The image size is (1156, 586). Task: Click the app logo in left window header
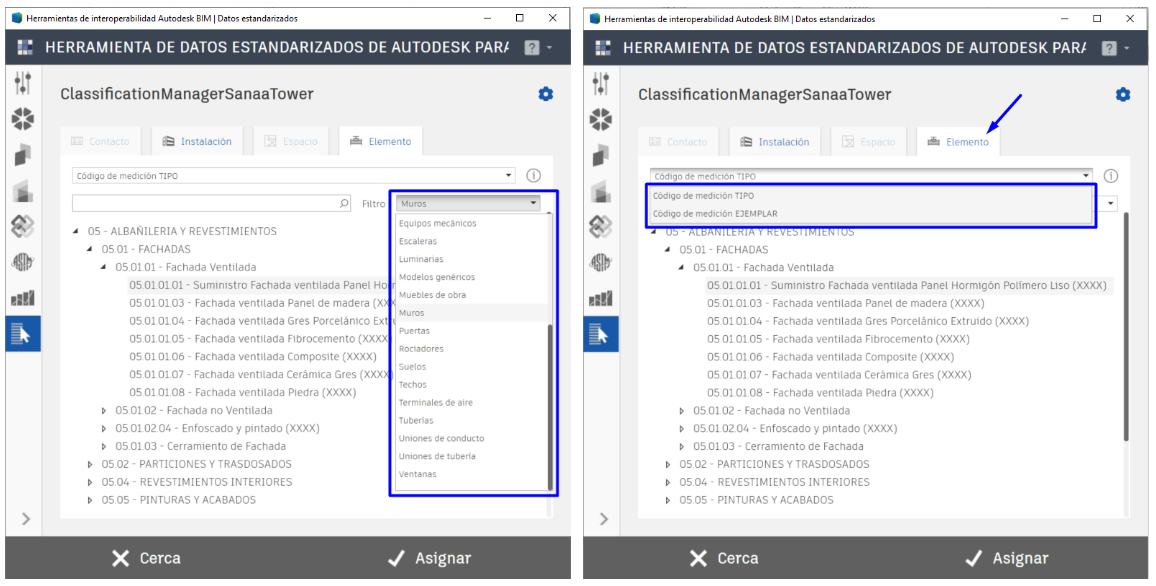(x=25, y=48)
